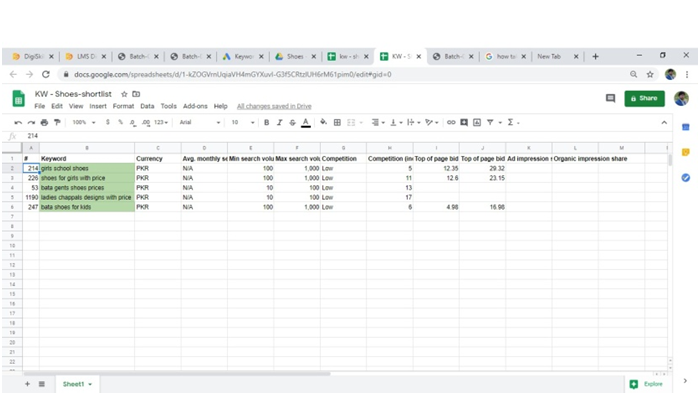Move document using folder icon
The height and width of the screenshot is (395, 700).
point(136,94)
